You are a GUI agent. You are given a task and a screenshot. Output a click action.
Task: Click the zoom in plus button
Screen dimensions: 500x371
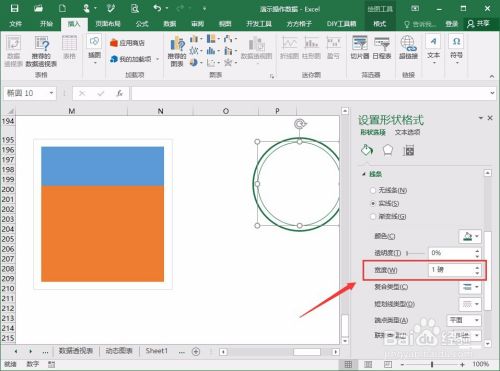pyautogui.click(x=462, y=365)
